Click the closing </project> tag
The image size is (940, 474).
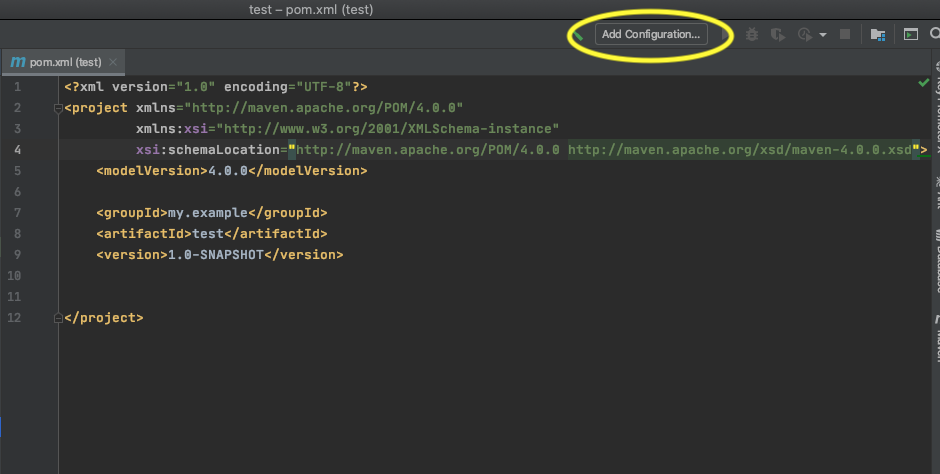(104, 318)
